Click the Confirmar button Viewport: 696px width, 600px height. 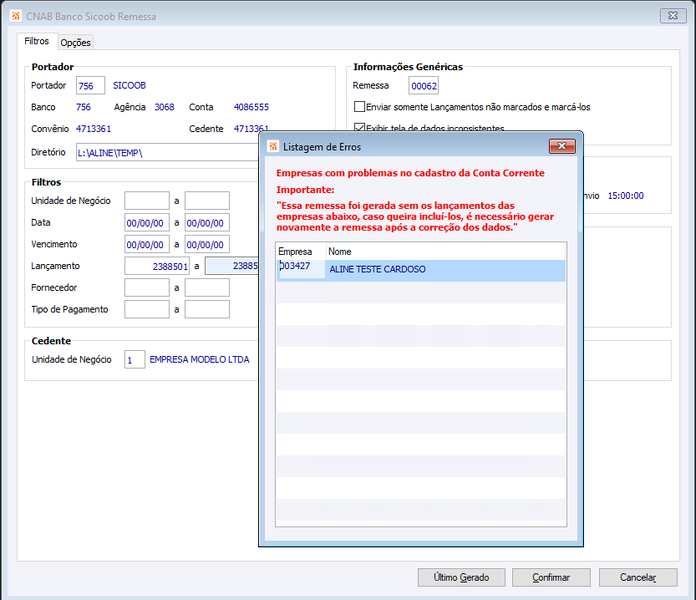551,577
